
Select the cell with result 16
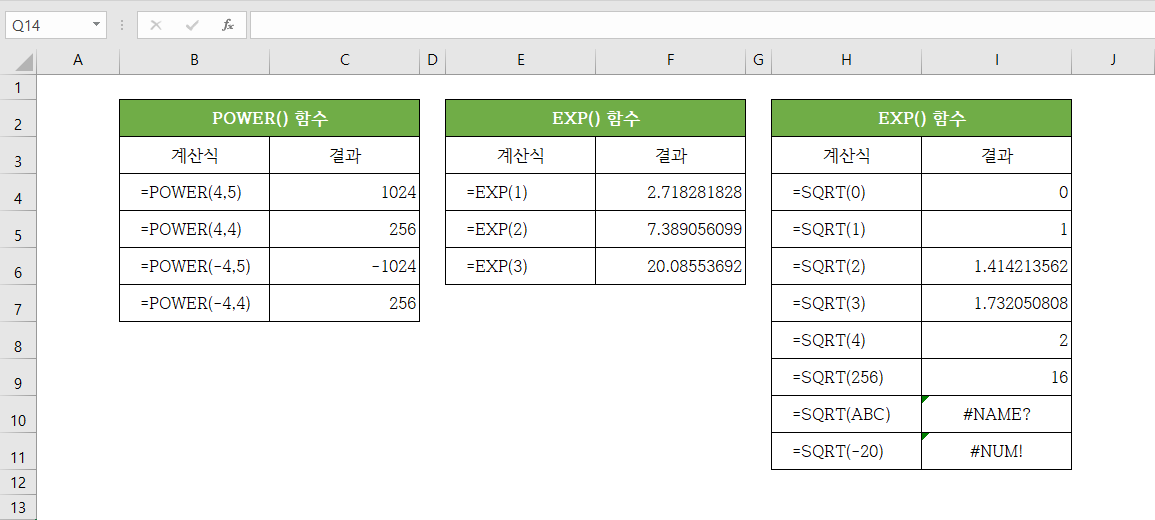point(997,377)
